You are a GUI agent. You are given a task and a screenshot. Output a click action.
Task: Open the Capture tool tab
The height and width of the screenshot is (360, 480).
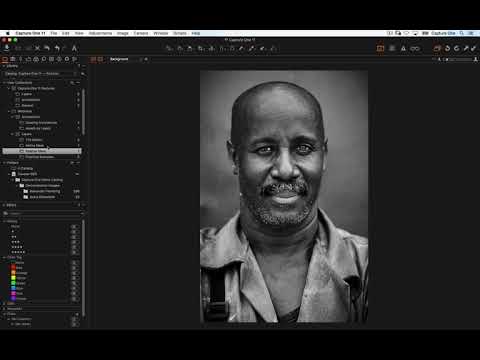(13, 59)
